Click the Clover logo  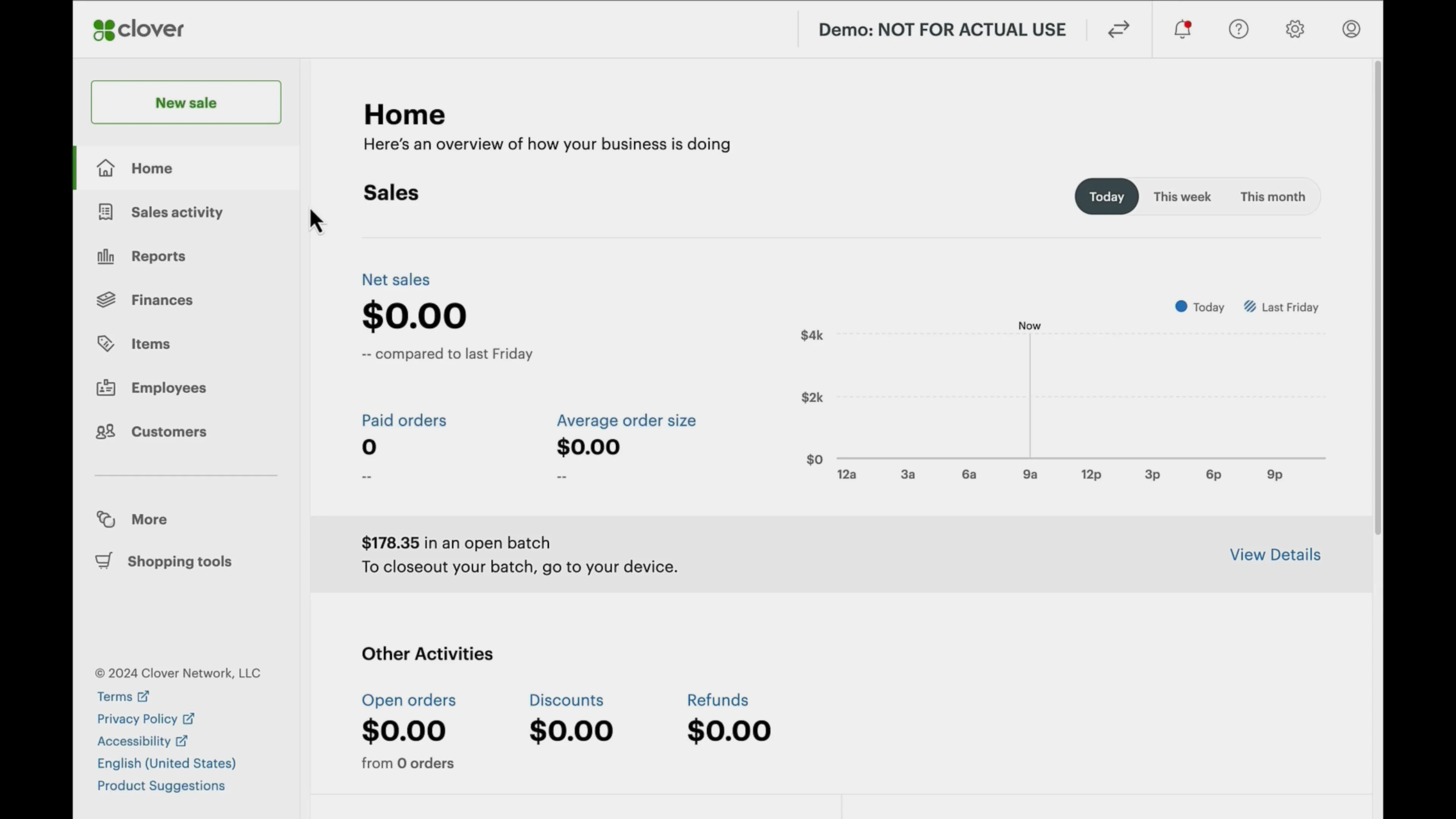click(138, 30)
